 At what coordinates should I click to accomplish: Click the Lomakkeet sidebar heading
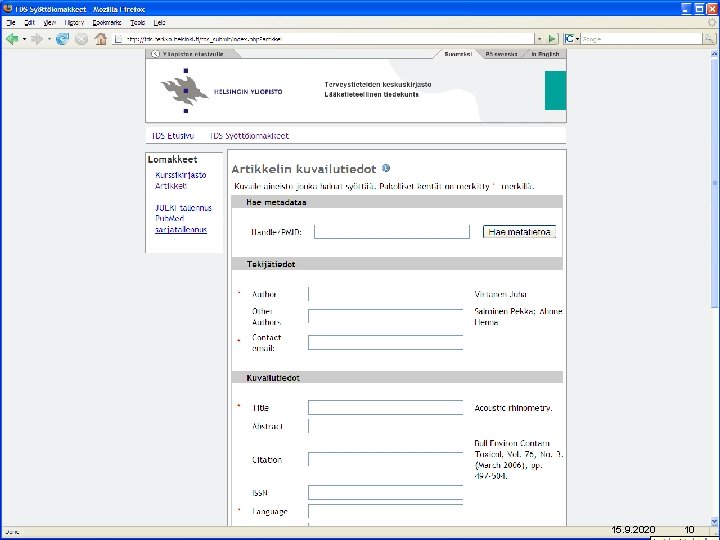pyautogui.click(x=172, y=159)
